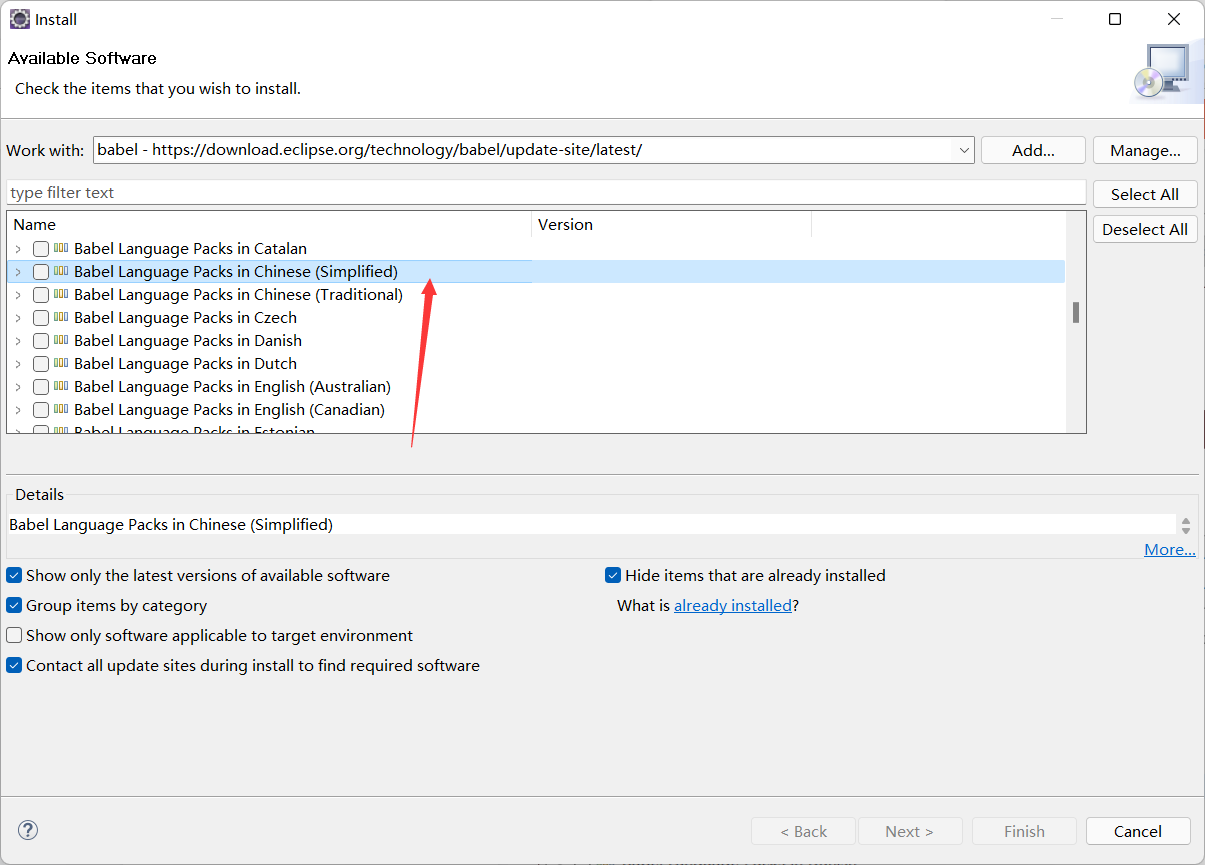Viewport: 1205px width, 865px height.
Task: Check the English (Canadian) pack checkbox
Action: pyautogui.click(x=41, y=410)
